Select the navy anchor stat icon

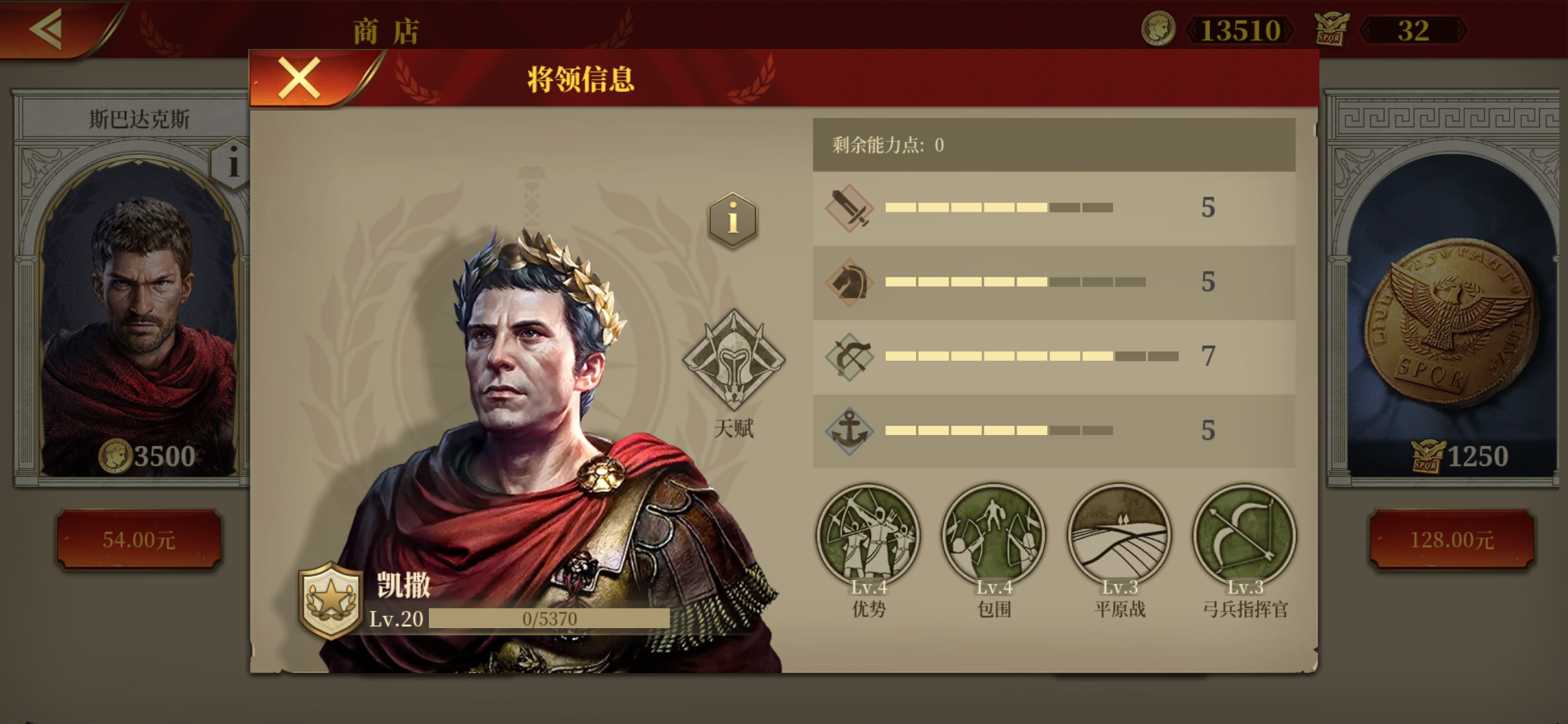pyautogui.click(x=849, y=431)
